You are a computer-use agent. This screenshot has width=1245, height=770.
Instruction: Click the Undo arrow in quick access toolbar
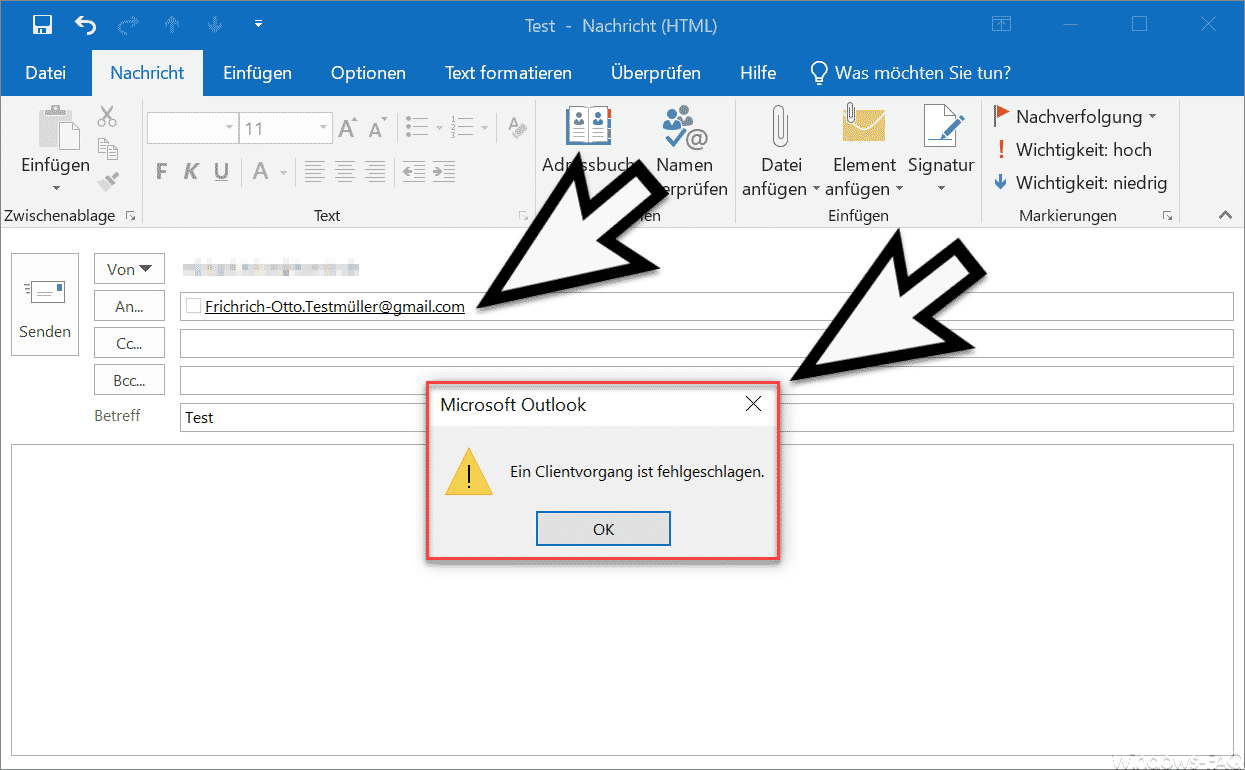pyautogui.click(x=86, y=25)
